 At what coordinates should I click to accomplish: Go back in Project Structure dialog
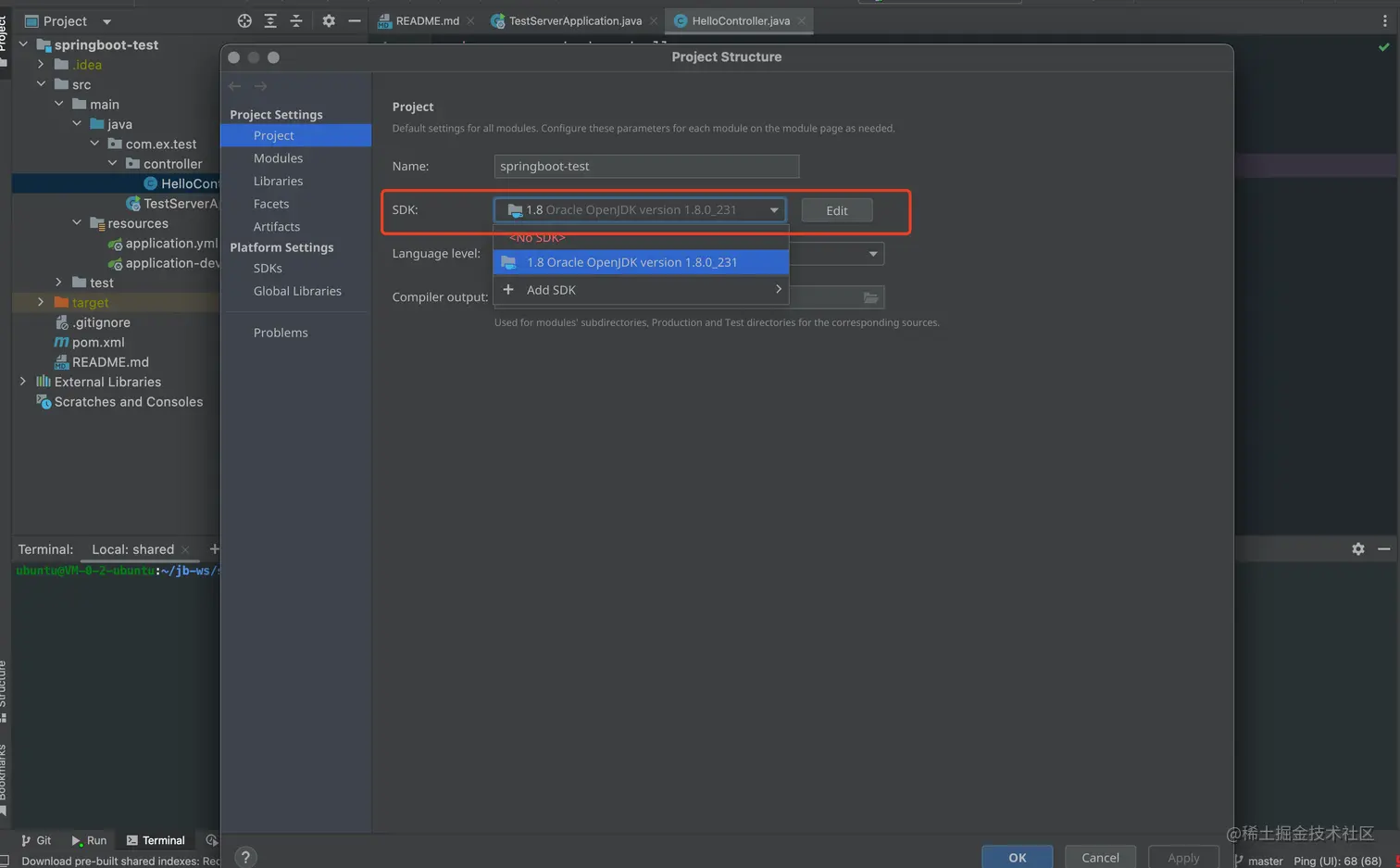pos(235,86)
